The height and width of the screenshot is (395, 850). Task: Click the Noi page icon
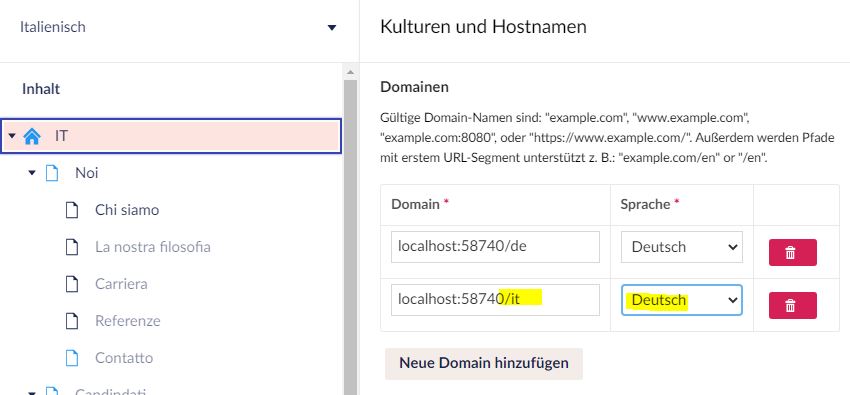pos(51,173)
